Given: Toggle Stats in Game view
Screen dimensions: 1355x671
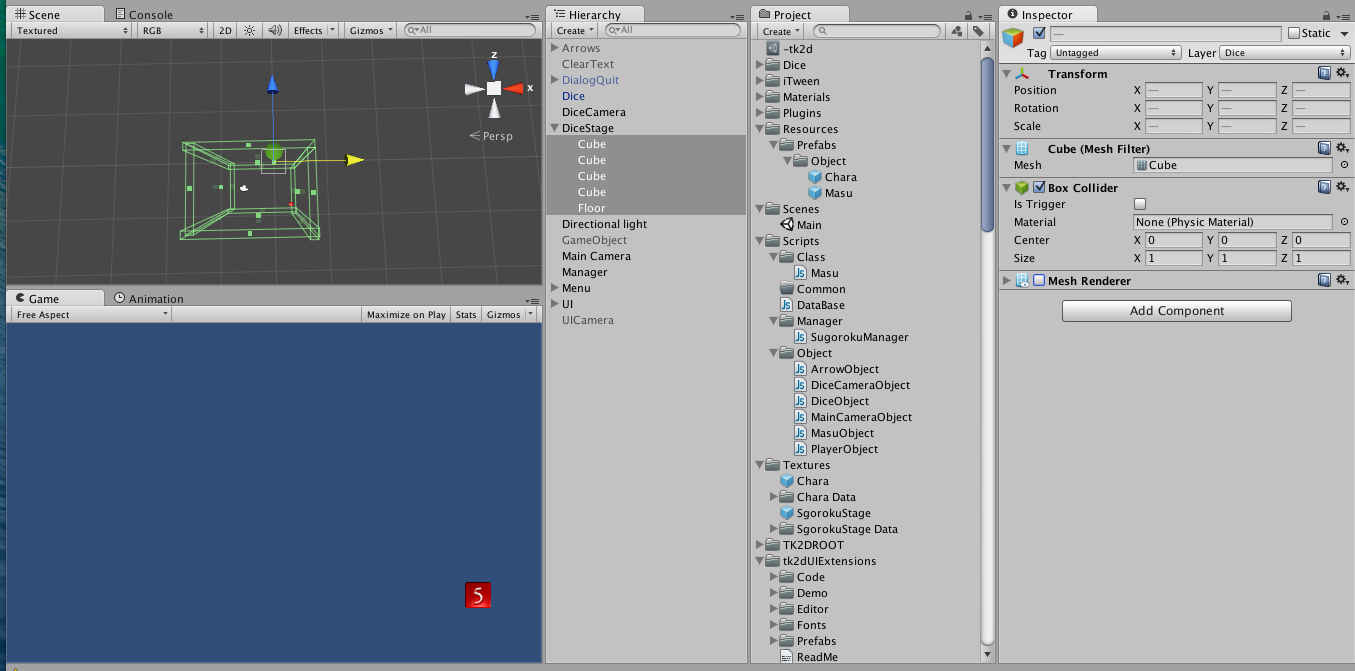Looking at the screenshot, I should coord(466,314).
